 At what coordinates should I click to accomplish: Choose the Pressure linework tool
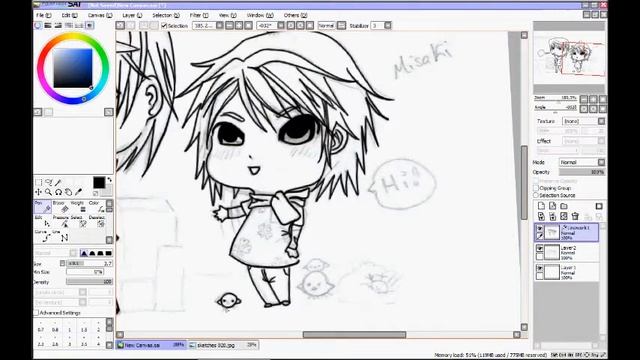[x=60, y=222]
